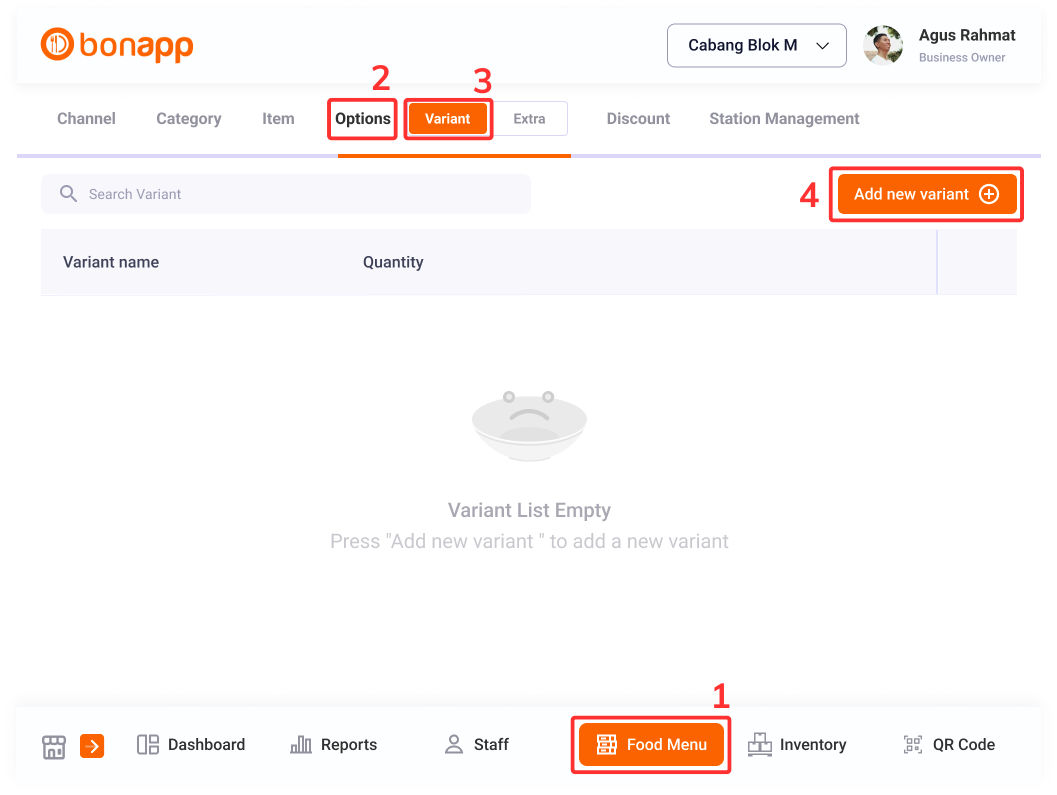Open Reports from the bottom bar
The image size is (1057, 795).
[334, 744]
